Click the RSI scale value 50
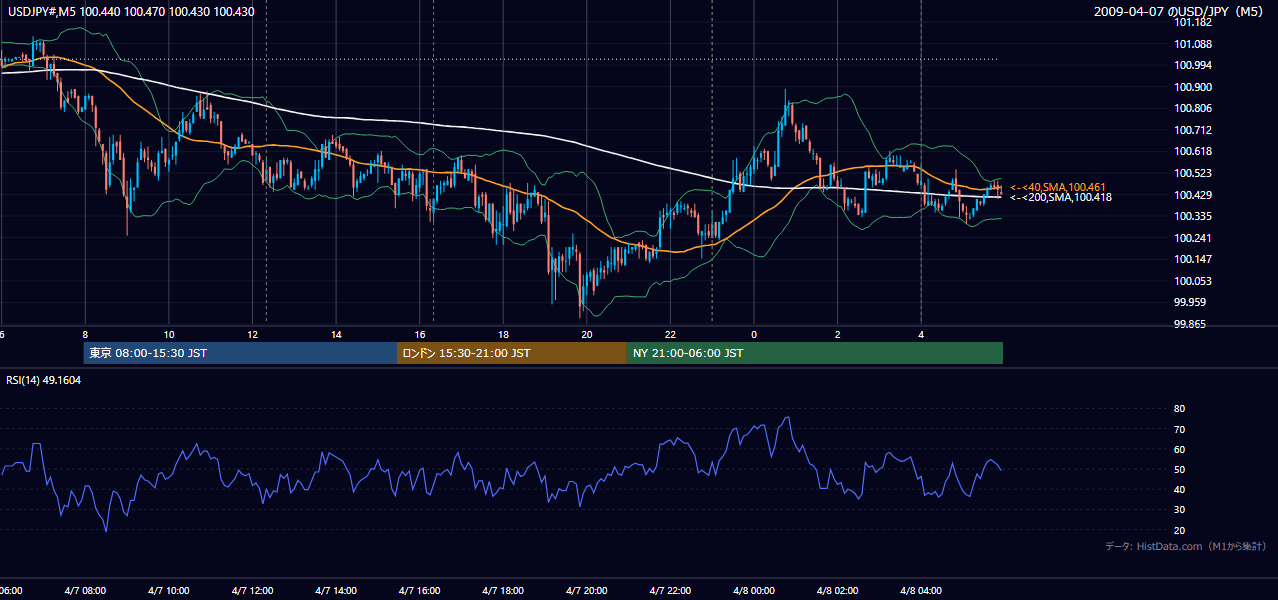 [x=1179, y=469]
